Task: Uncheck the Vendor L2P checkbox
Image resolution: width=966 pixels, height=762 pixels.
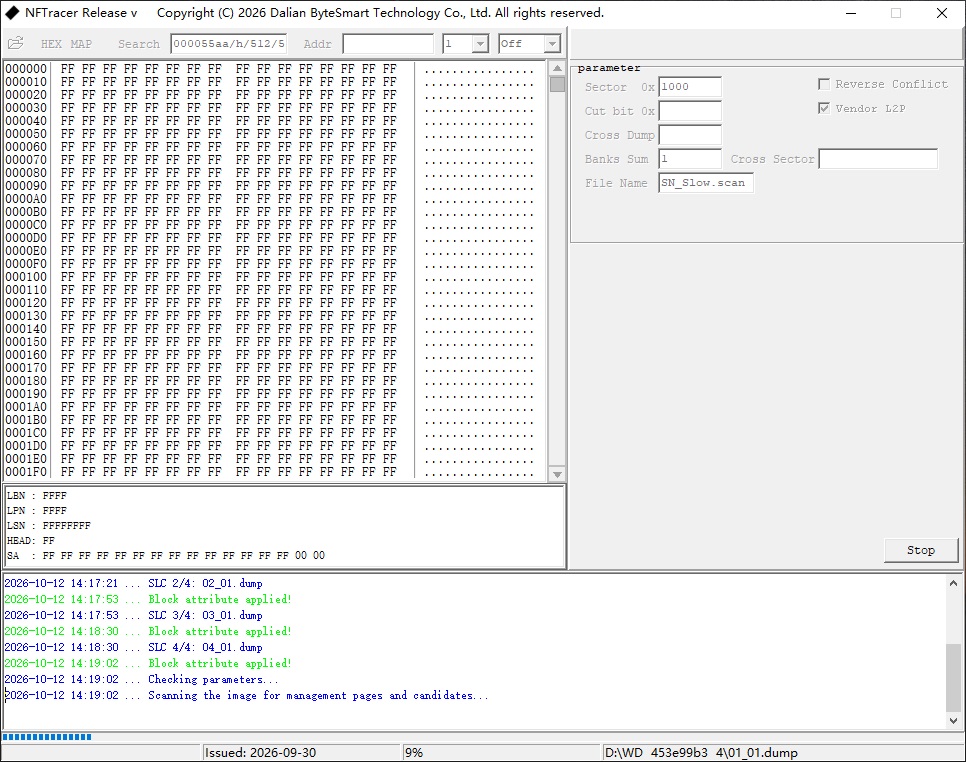Action: [824, 108]
